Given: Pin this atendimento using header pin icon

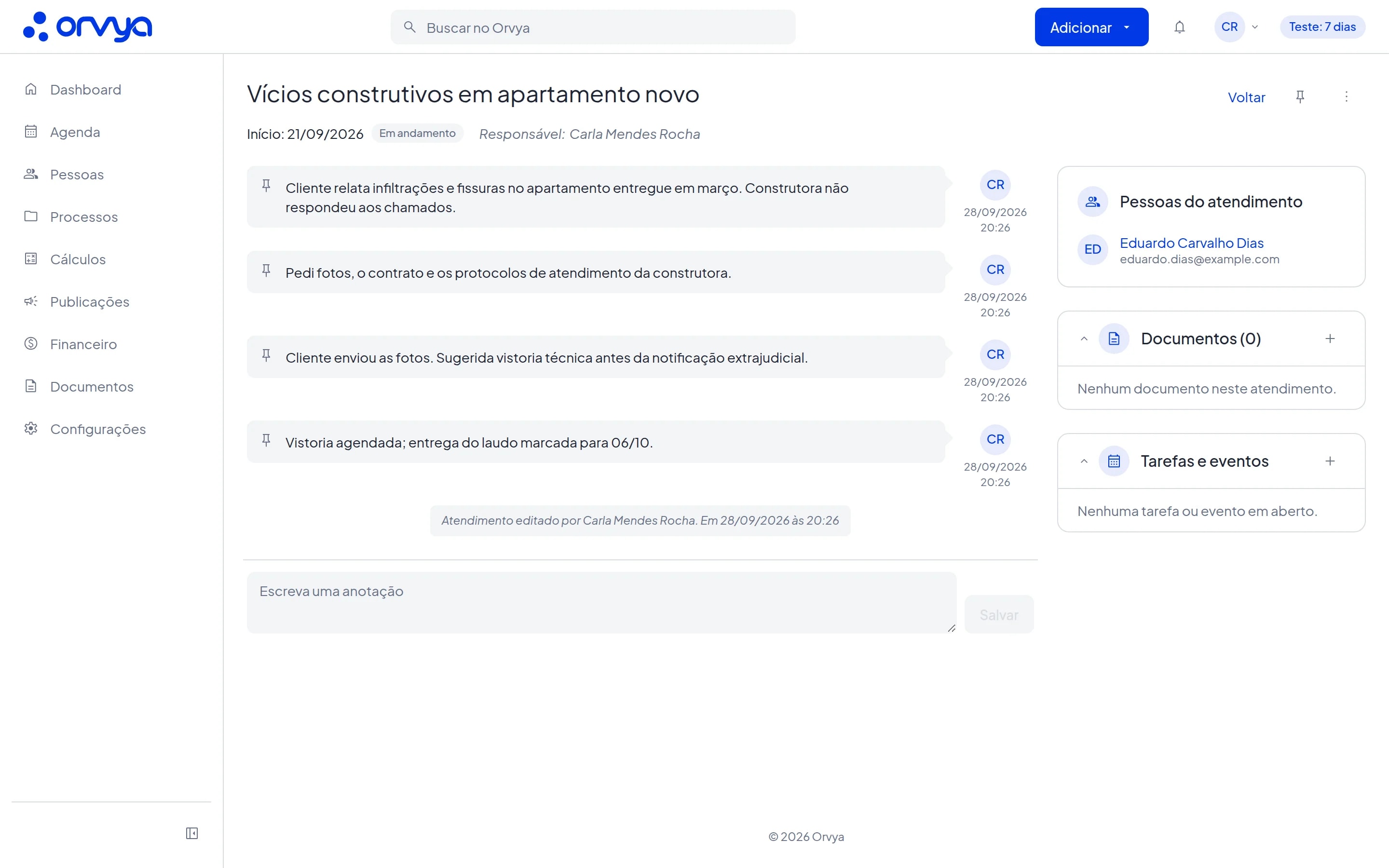Looking at the screenshot, I should (1300, 97).
